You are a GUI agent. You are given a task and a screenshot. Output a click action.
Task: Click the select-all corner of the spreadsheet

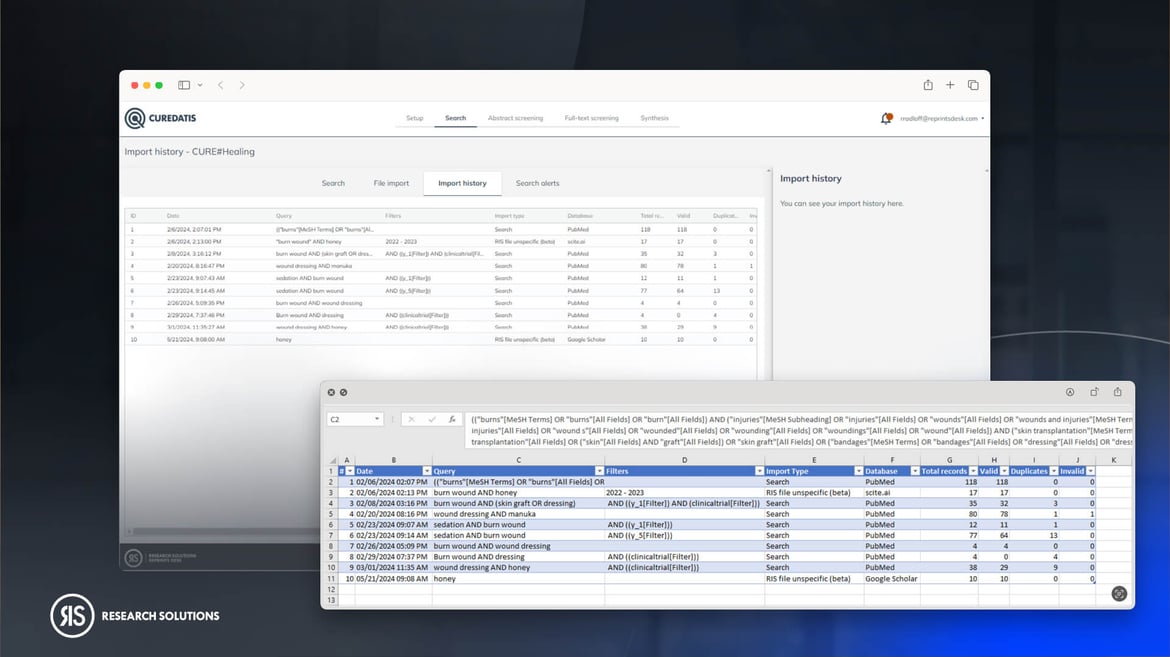(333, 460)
